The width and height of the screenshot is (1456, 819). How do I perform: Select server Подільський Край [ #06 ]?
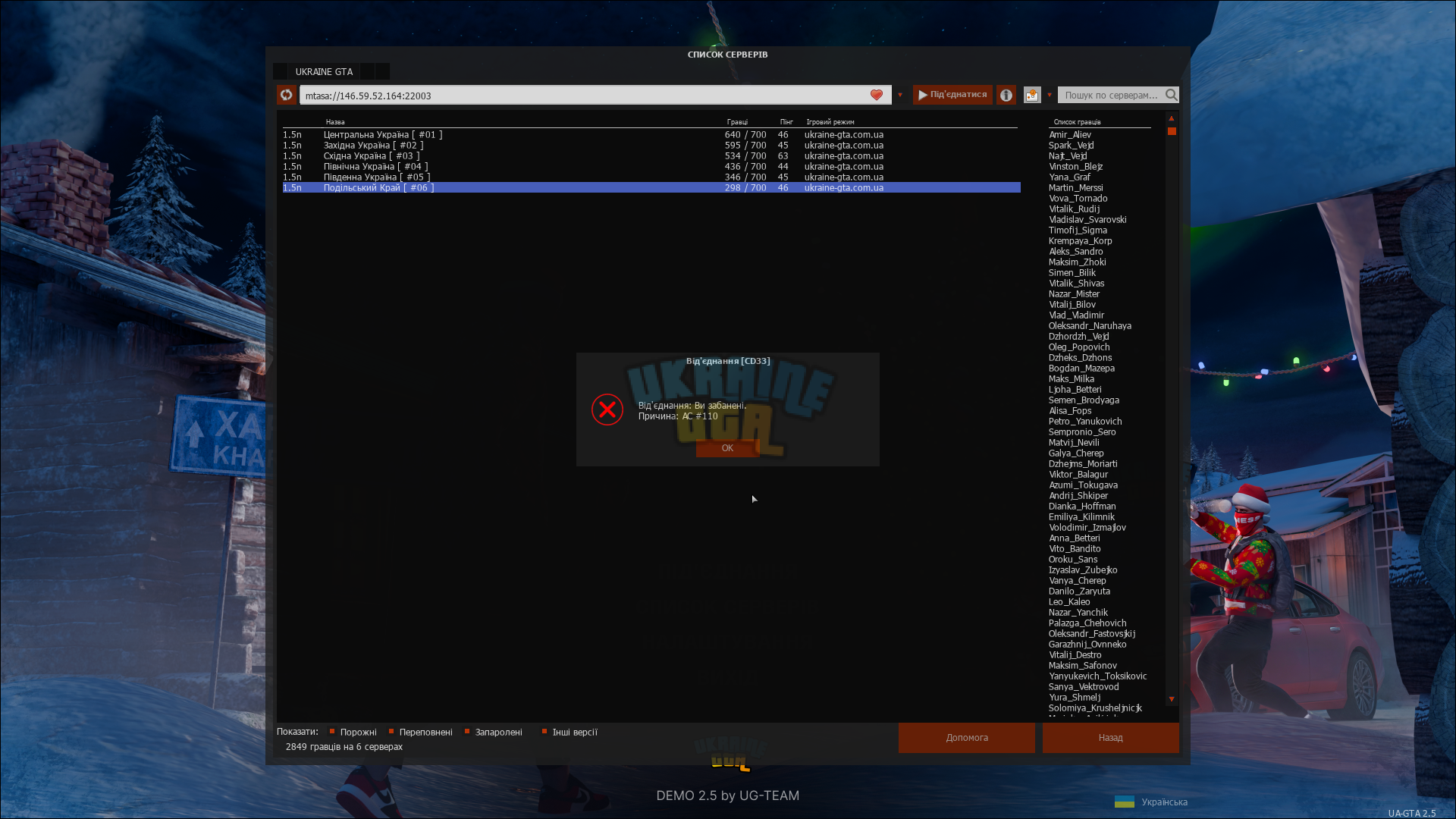(651, 188)
